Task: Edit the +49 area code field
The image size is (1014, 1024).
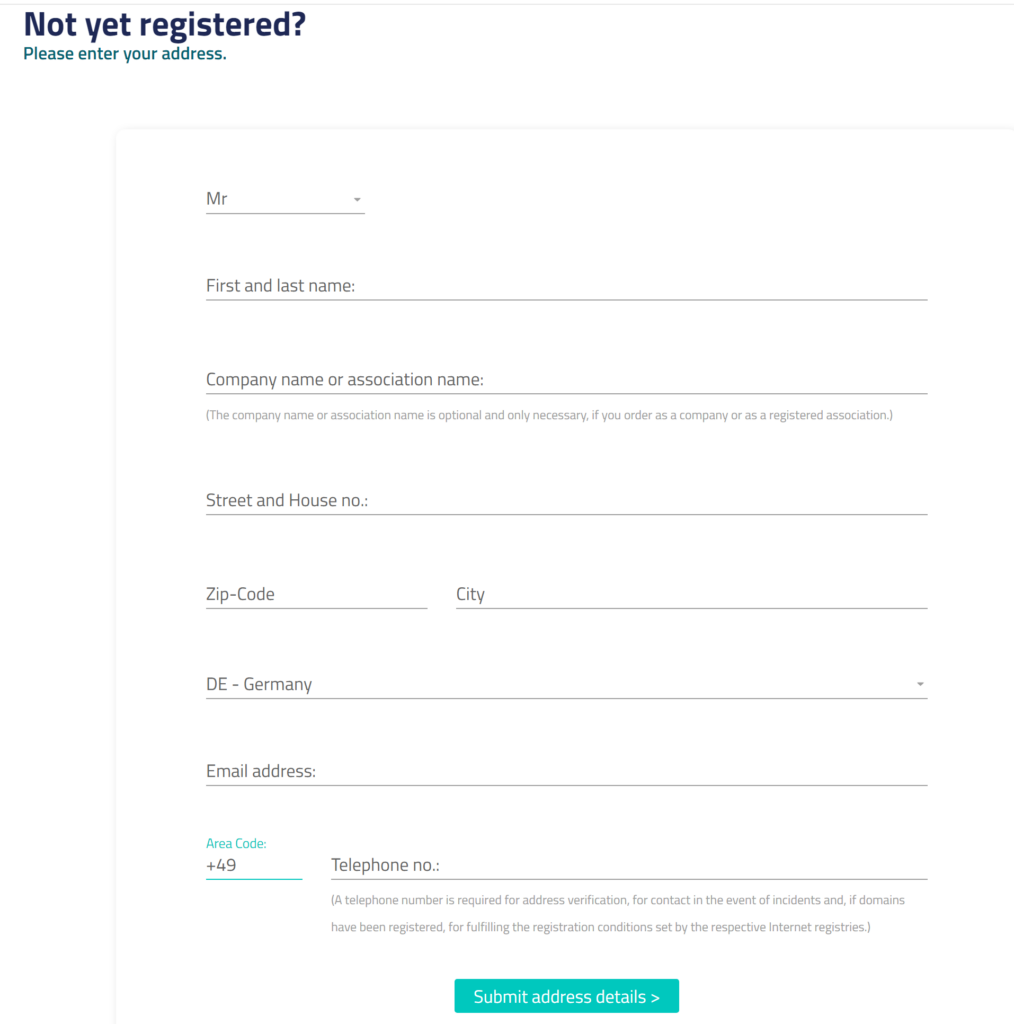Action: 253,866
